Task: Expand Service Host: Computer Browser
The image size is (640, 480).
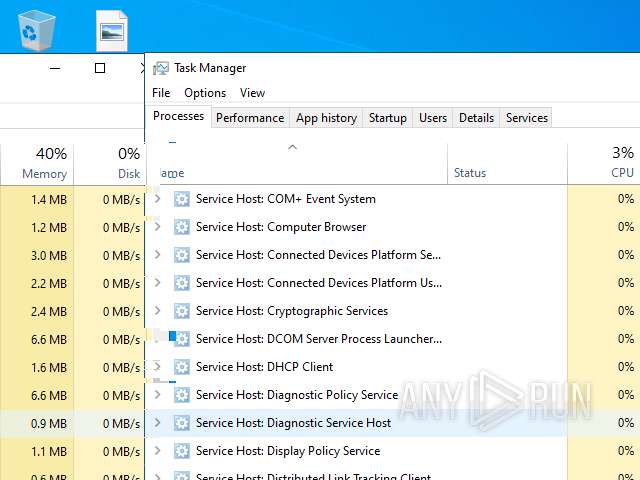Action: (x=158, y=227)
